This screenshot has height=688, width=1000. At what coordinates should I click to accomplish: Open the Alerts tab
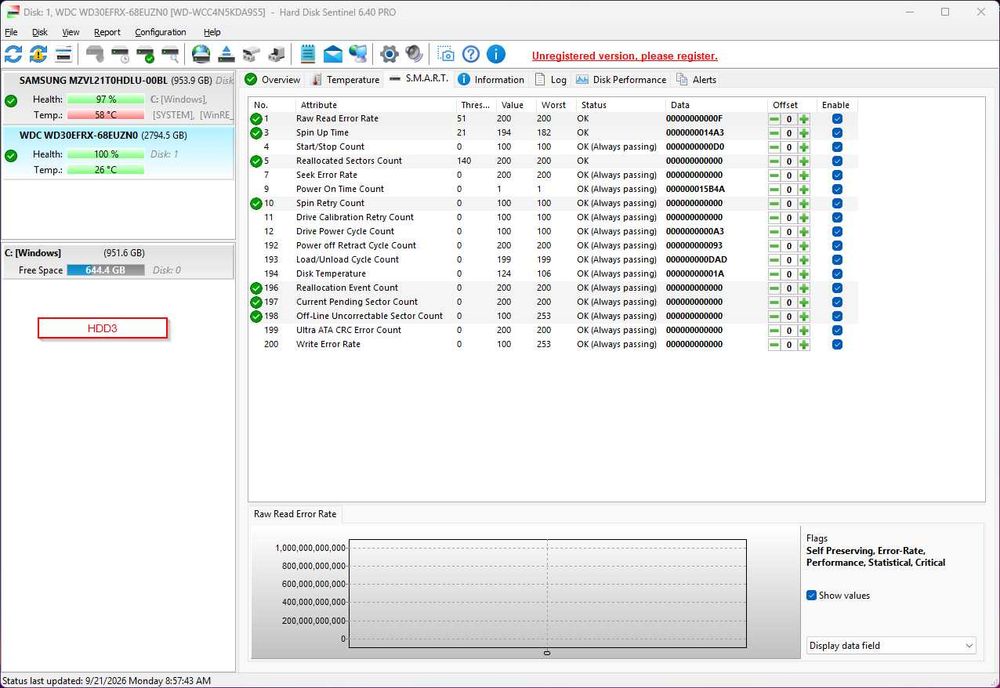(x=696, y=80)
